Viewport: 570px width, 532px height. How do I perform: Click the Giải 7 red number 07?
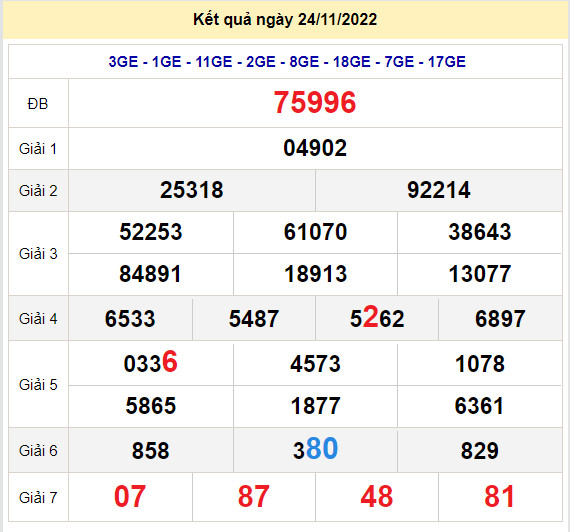pyautogui.click(x=130, y=496)
